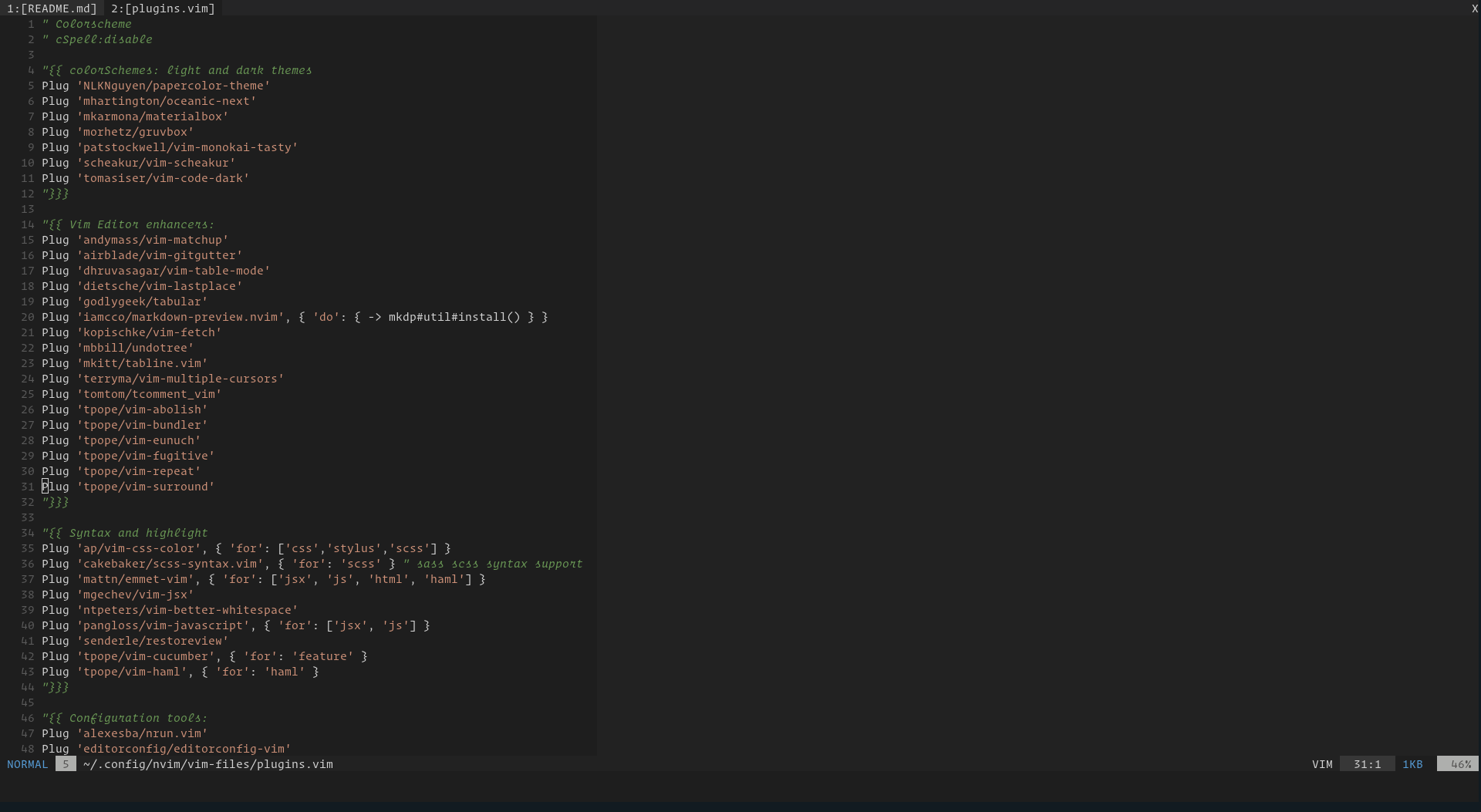Click the NORMAL mode indicator

[x=27, y=764]
